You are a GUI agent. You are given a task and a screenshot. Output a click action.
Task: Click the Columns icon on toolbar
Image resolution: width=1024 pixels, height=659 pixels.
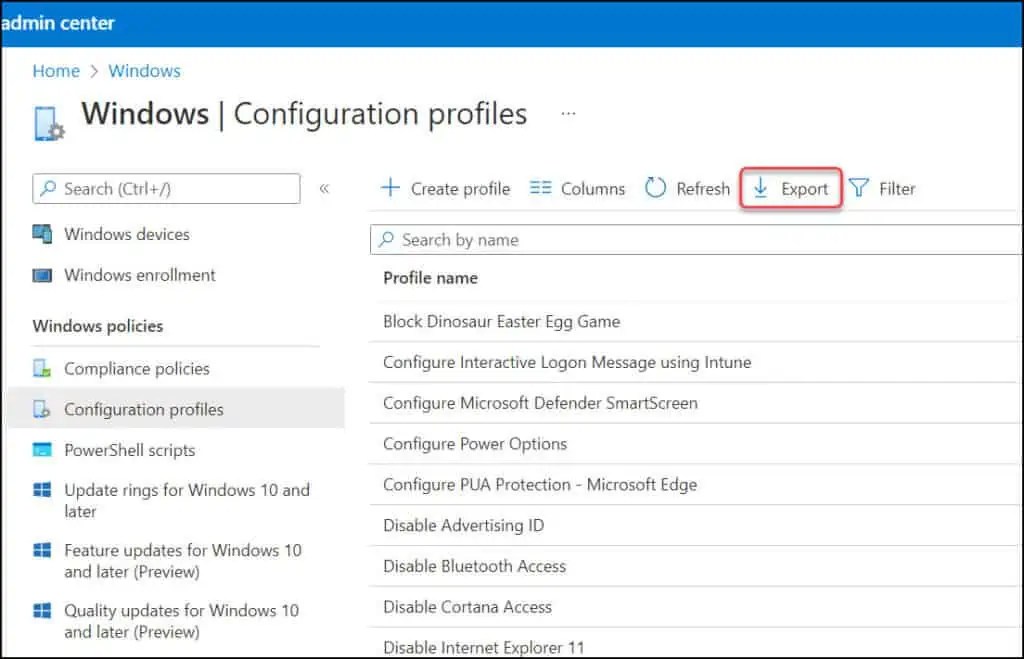tap(540, 188)
